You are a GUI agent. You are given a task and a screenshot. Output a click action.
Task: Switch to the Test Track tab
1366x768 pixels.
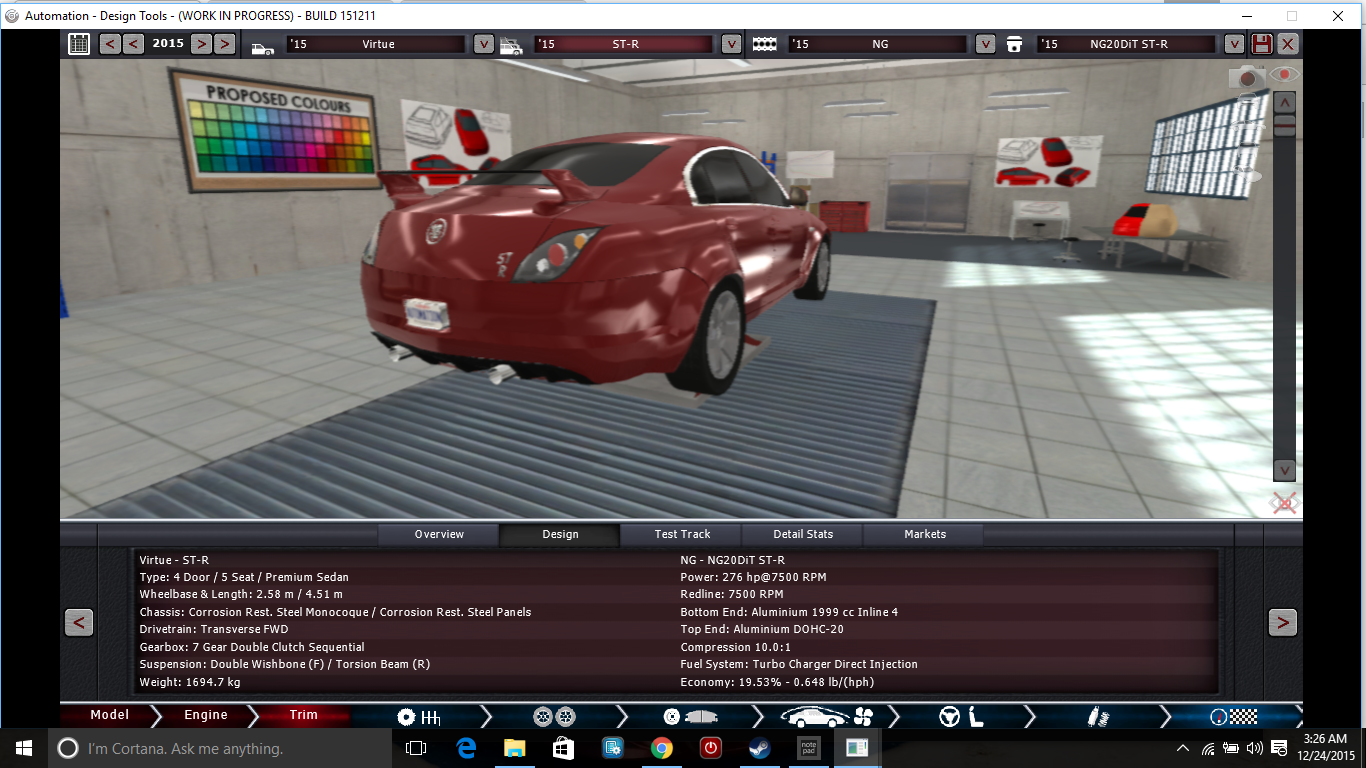(x=682, y=534)
